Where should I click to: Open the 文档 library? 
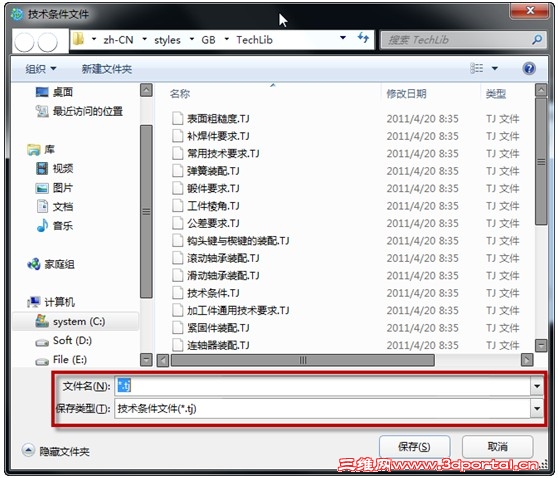tap(54, 206)
